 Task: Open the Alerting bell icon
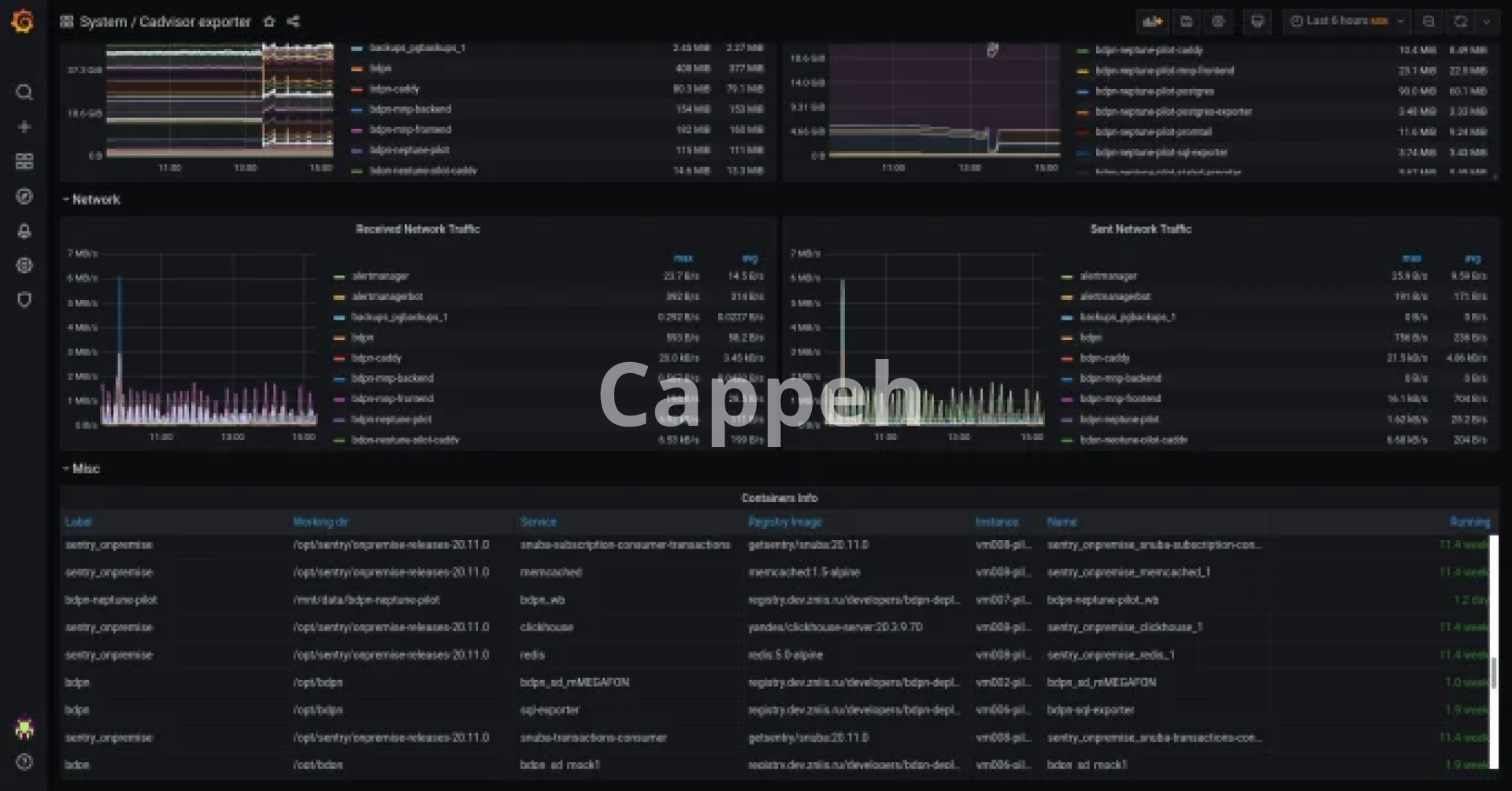click(24, 231)
